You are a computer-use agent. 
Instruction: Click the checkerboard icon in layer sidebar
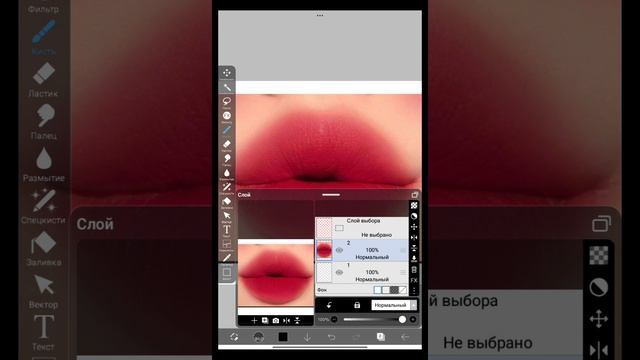point(414,205)
